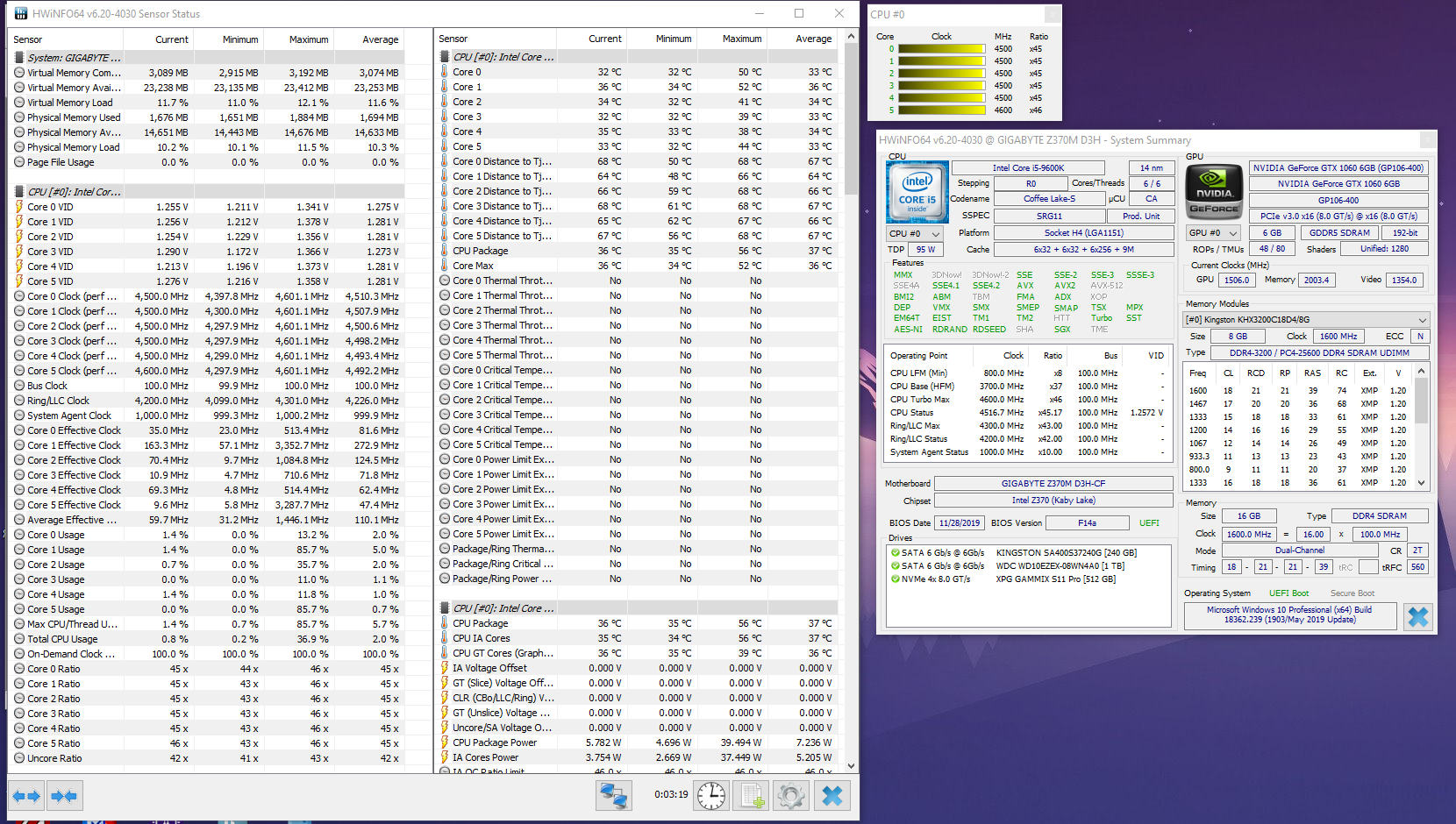This screenshot has width=1456, height=824.
Task: Click the icon beside Uncore Ratio row
Action: 19,758
